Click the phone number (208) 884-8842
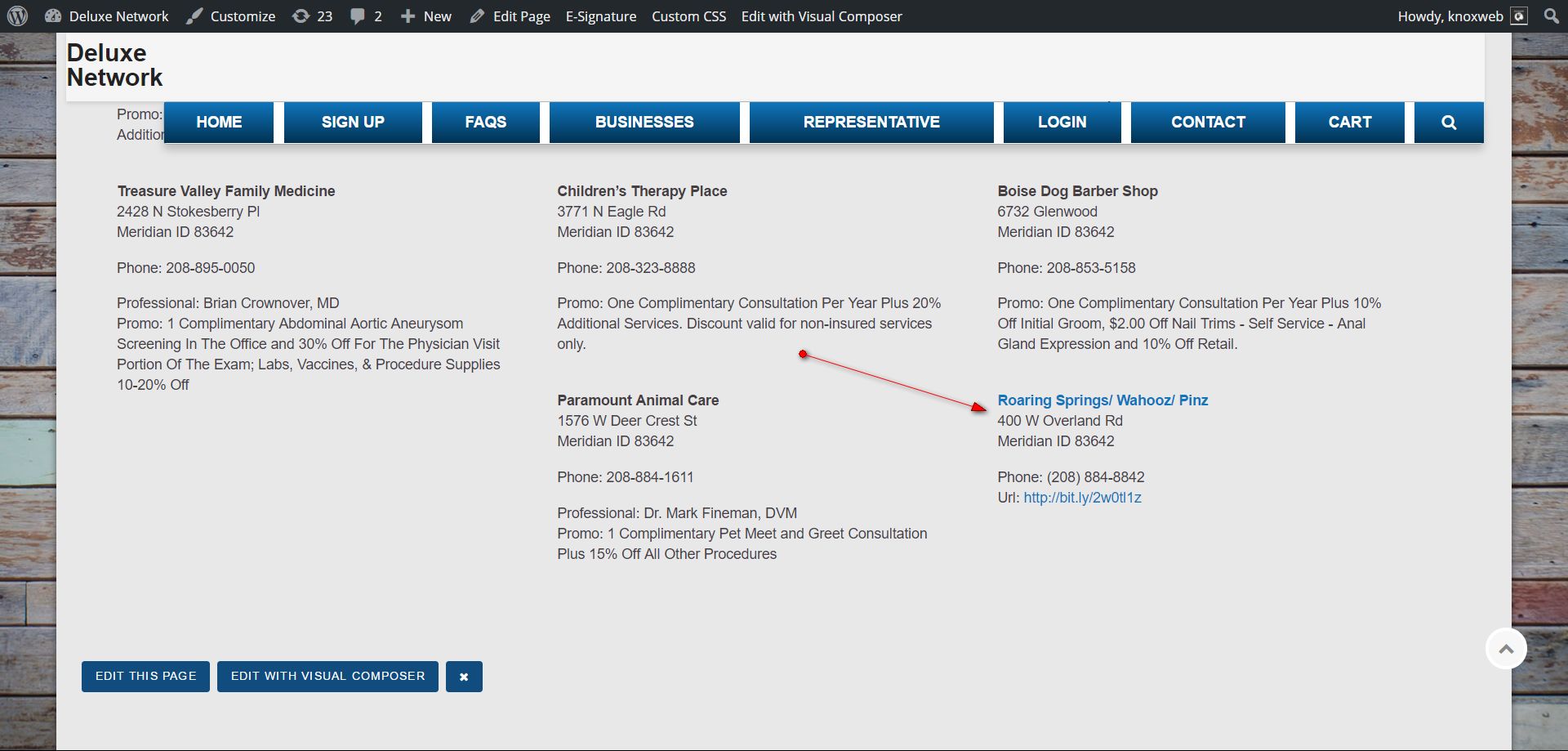This screenshot has height=751, width=1568. (x=1095, y=477)
